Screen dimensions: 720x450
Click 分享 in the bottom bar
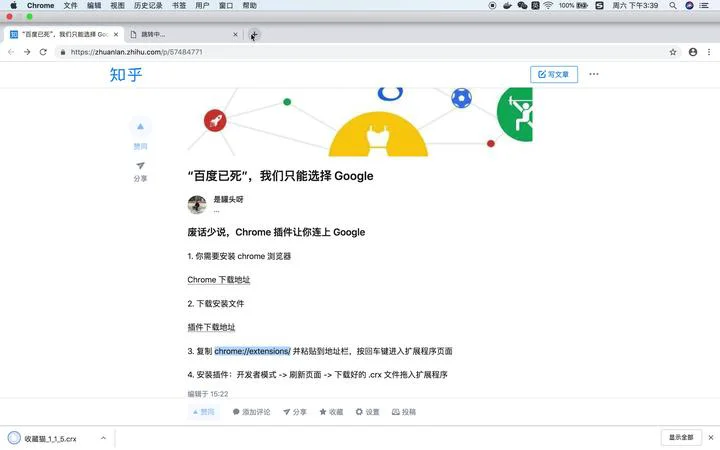[295, 412]
